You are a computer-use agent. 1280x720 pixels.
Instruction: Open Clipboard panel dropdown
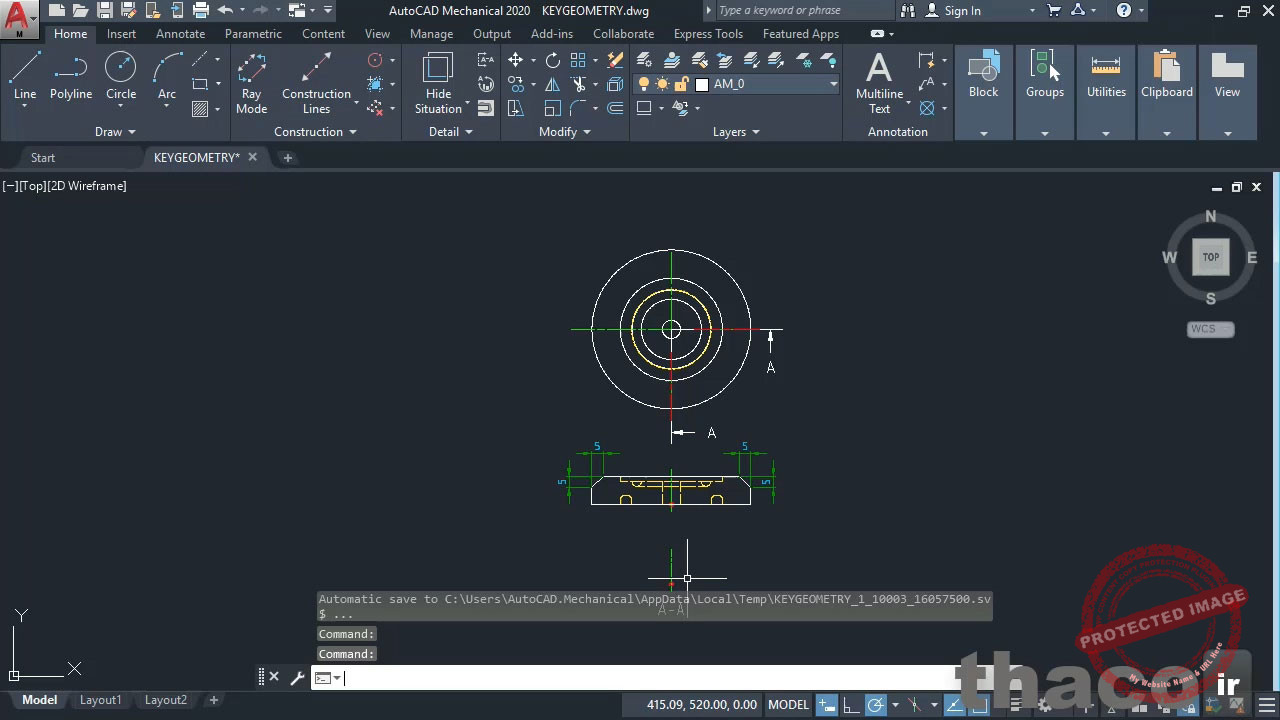pos(1167,133)
